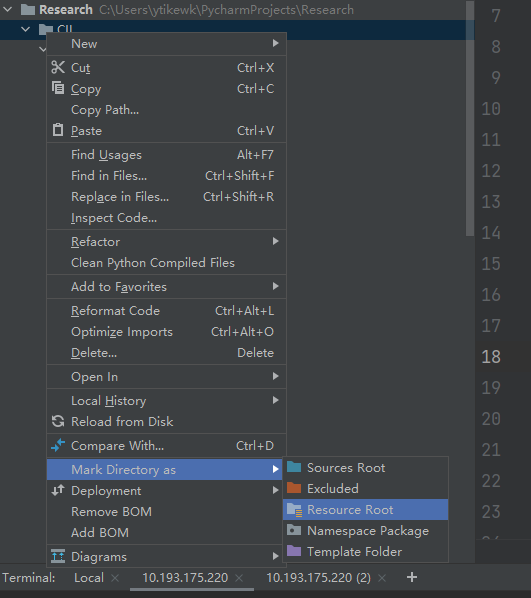Click the Diagrams icon
The width and height of the screenshot is (531, 598).
tap(58, 556)
